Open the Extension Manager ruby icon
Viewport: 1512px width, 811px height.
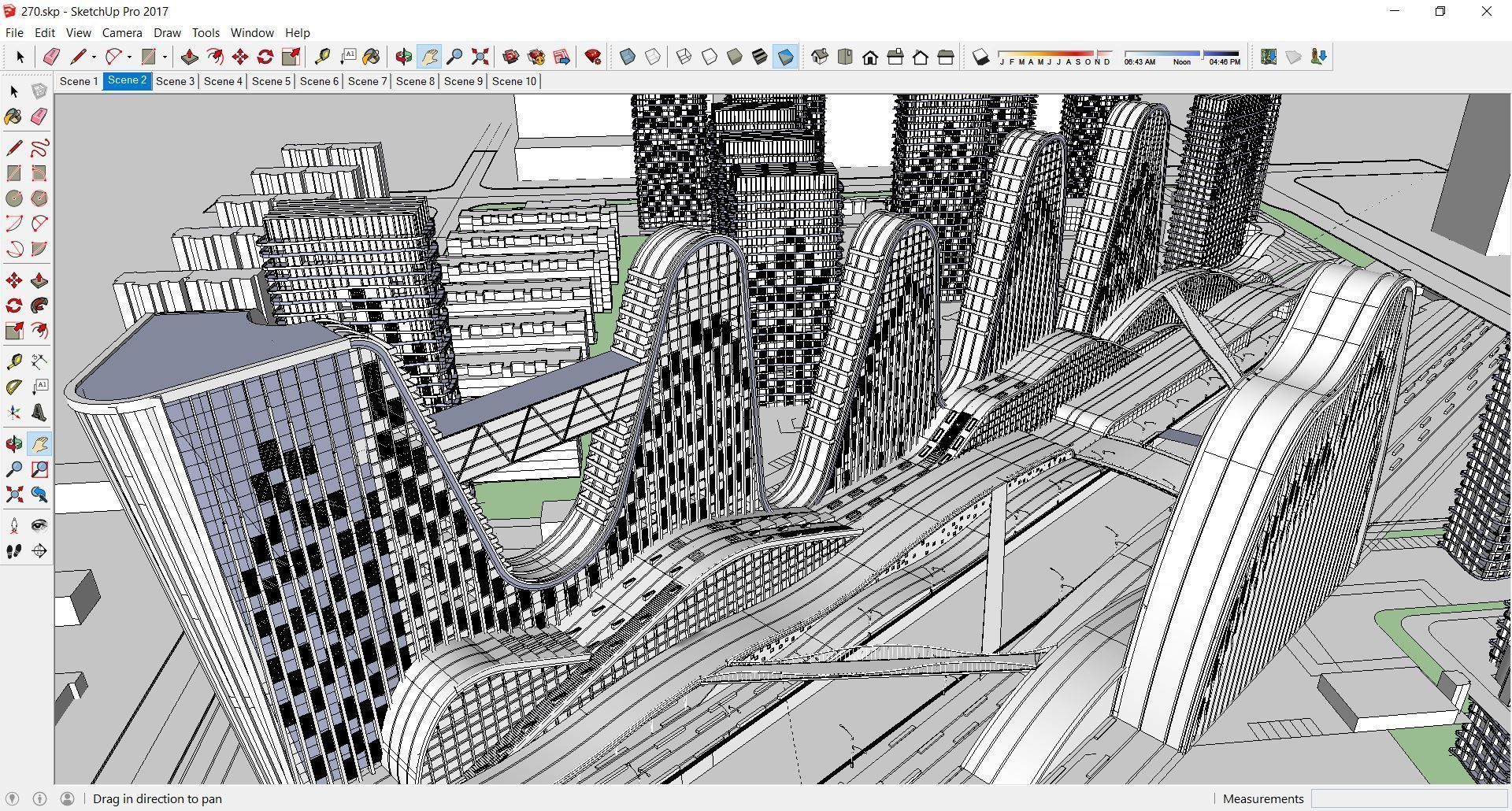[x=593, y=57]
